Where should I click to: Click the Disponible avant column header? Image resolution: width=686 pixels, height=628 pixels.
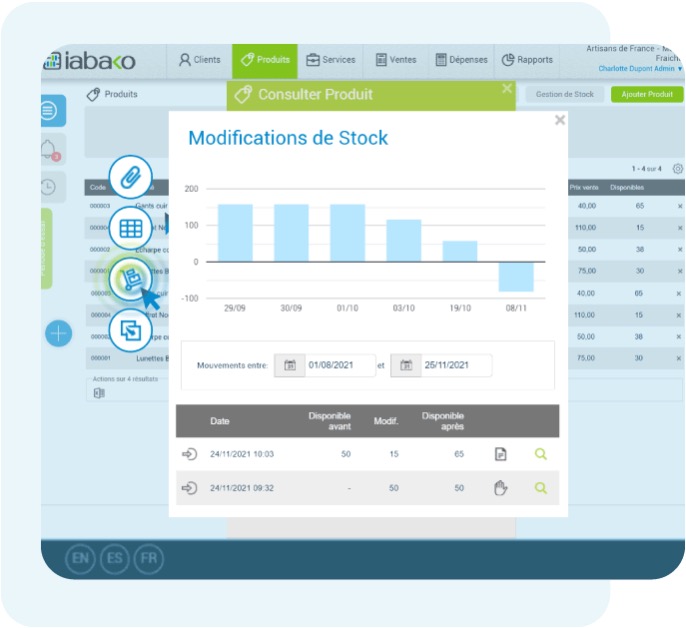pyautogui.click(x=329, y=421)
